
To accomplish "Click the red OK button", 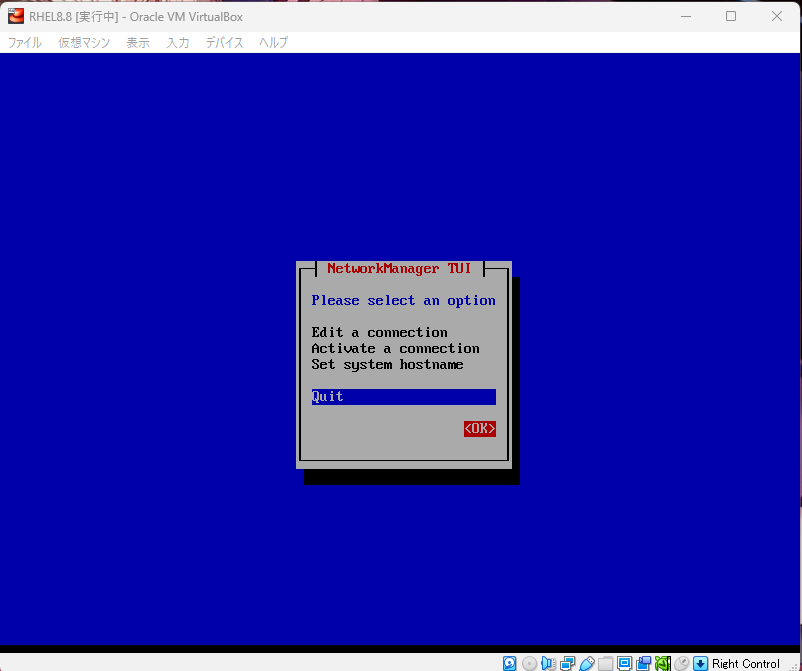I will coord(480,429).
